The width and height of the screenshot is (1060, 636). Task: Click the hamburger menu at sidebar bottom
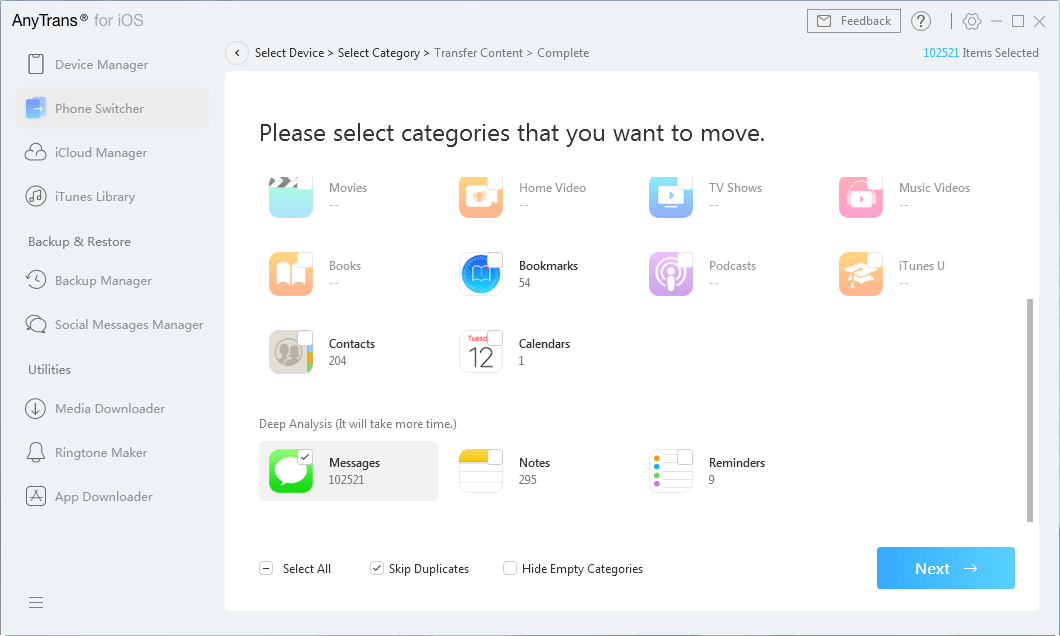[36, 602]
